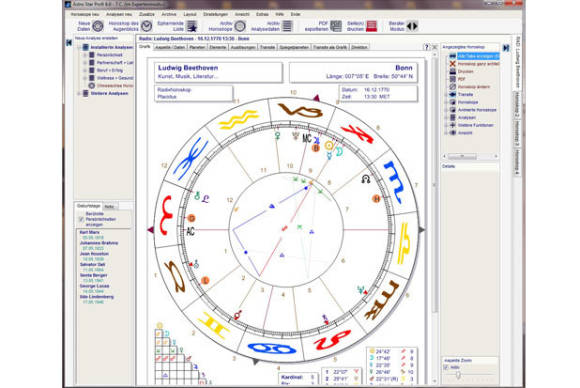The width and height of the screenshot is (580, 388).
Task: Toggle Berater Modus arrows icon
Action: coord(412,26)
